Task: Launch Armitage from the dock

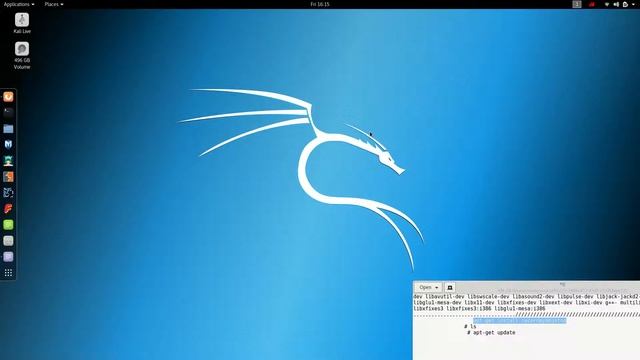Action: pos(8,161)
